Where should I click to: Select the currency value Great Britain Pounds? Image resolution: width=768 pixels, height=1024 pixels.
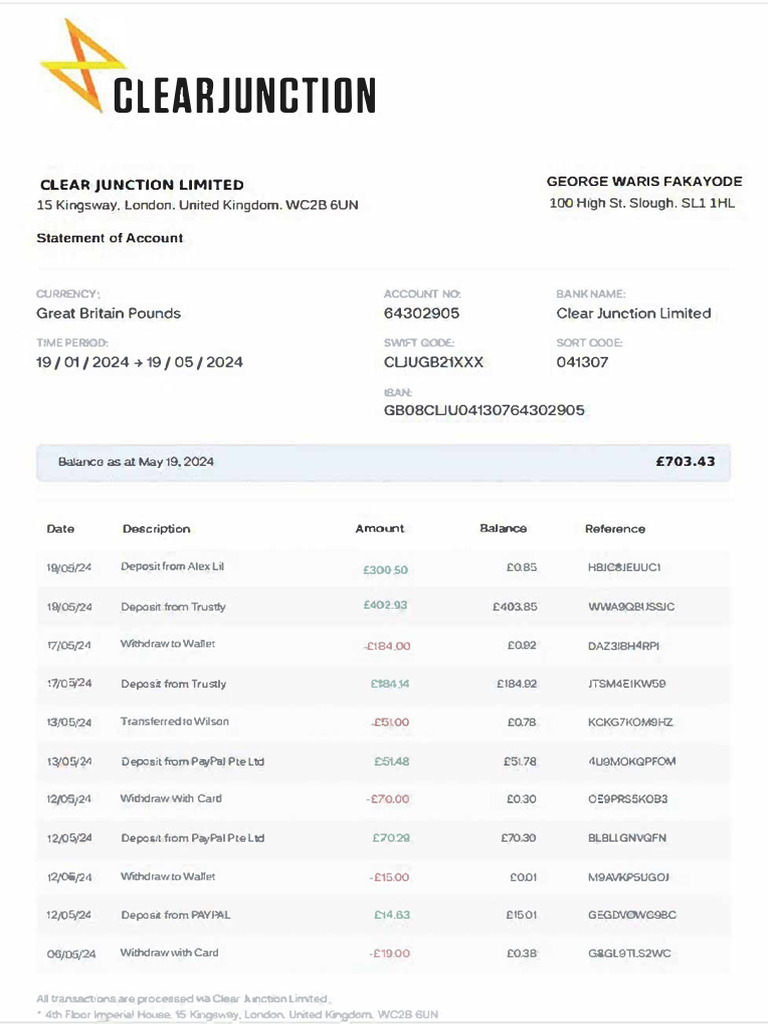108,313
